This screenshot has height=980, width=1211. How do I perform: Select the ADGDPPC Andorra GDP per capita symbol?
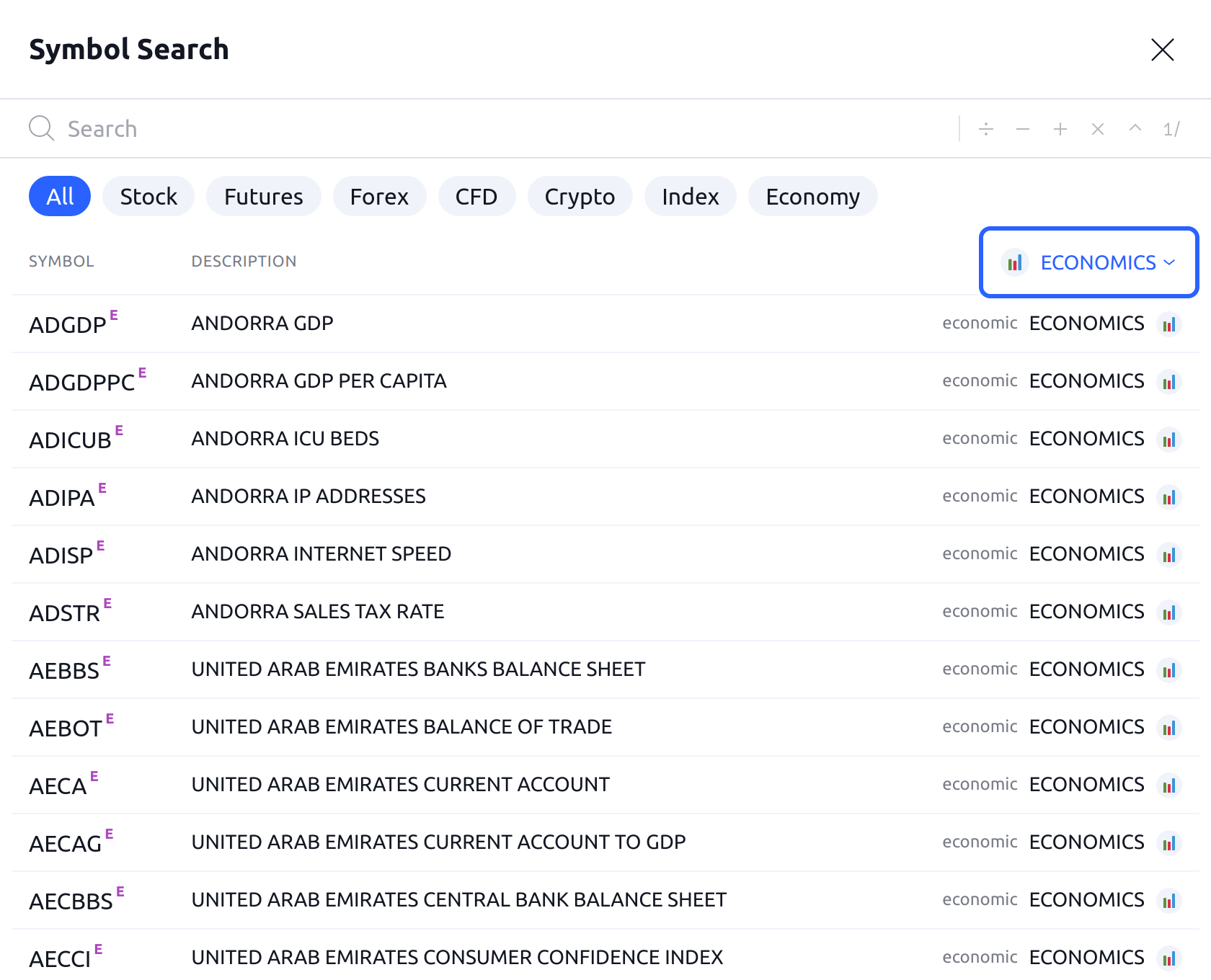point(319,381)
